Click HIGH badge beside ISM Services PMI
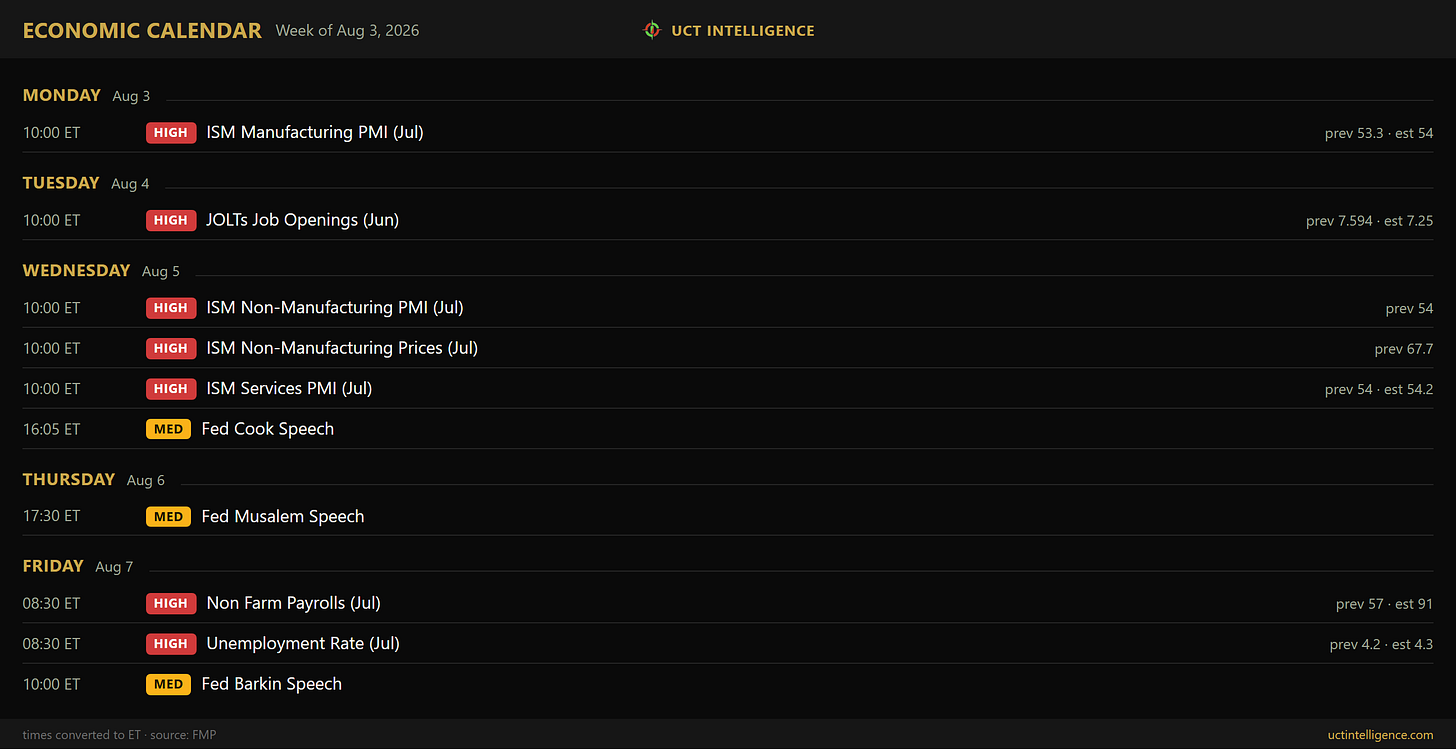 (171, 388)
